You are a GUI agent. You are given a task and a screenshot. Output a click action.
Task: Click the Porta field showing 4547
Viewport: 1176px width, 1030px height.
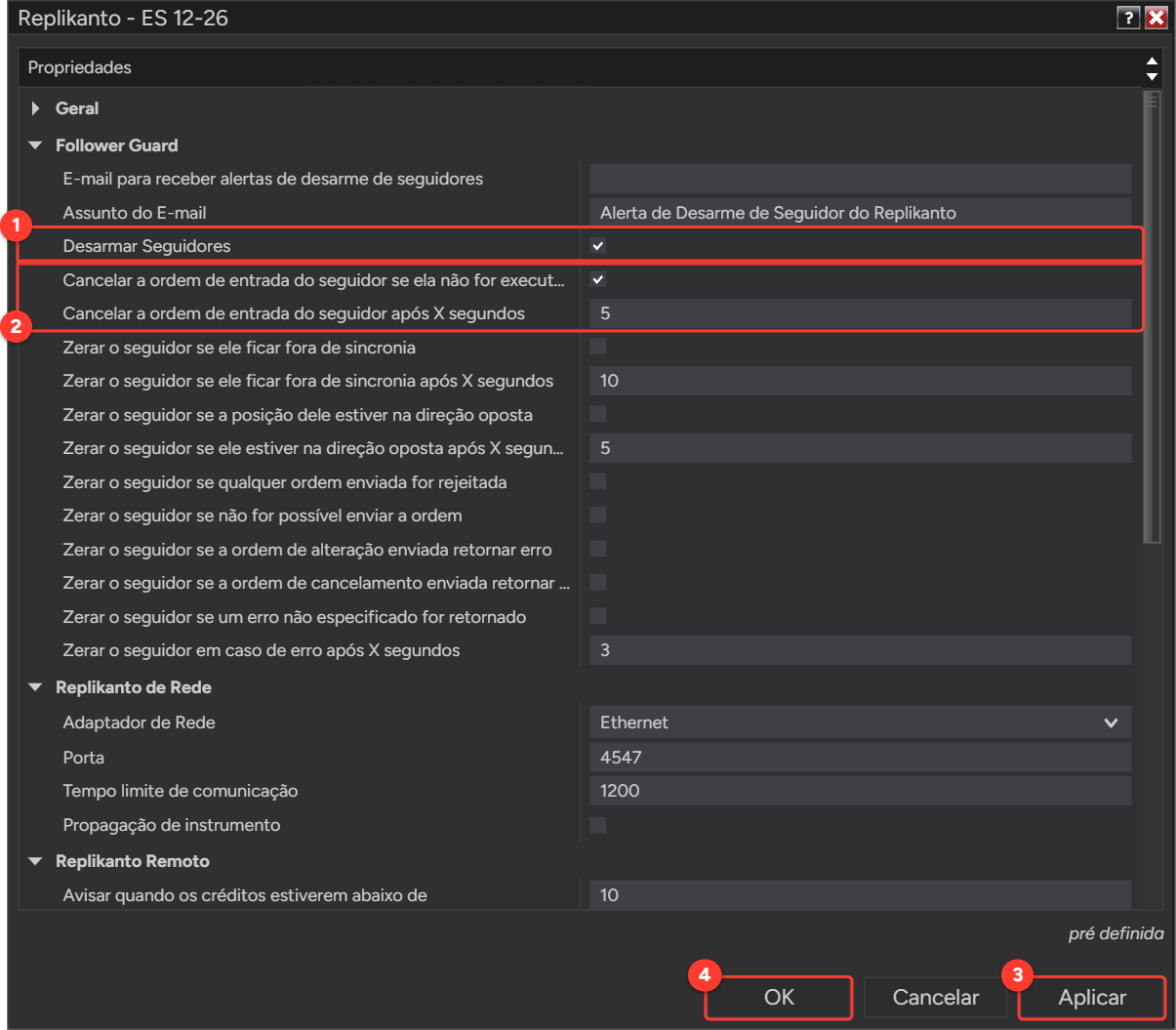(x=860, y=757)
